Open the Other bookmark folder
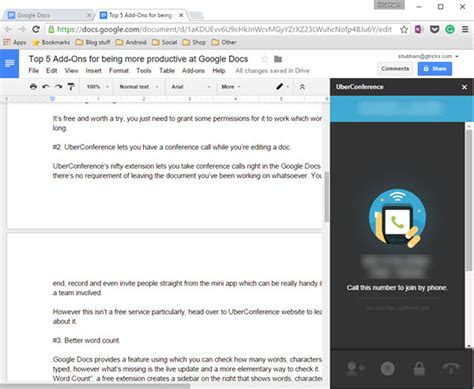Screen dimensions: 474x389 pyautogui.click(x=224, y=42)
